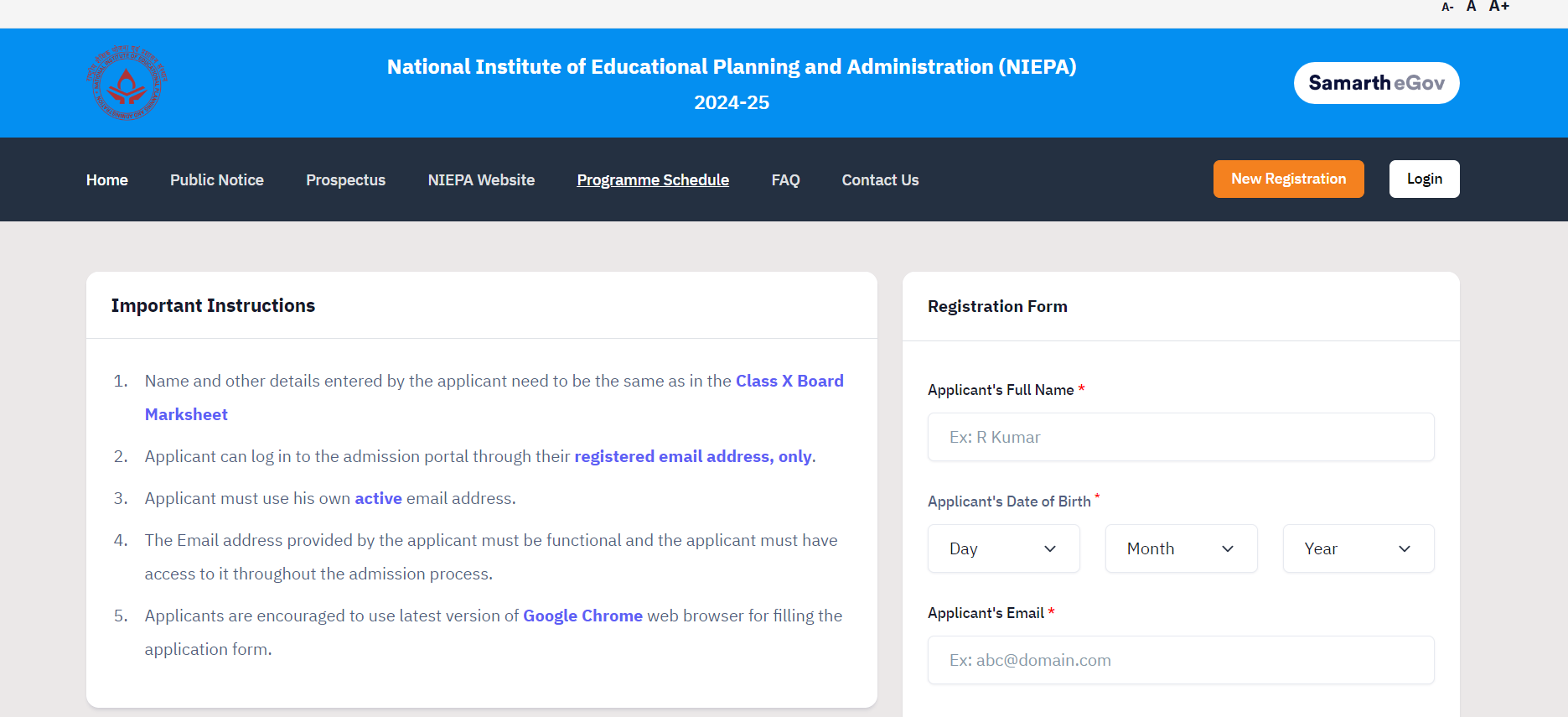Click the Applicant's Email field
The image size is (1568, 717).
1180,660
